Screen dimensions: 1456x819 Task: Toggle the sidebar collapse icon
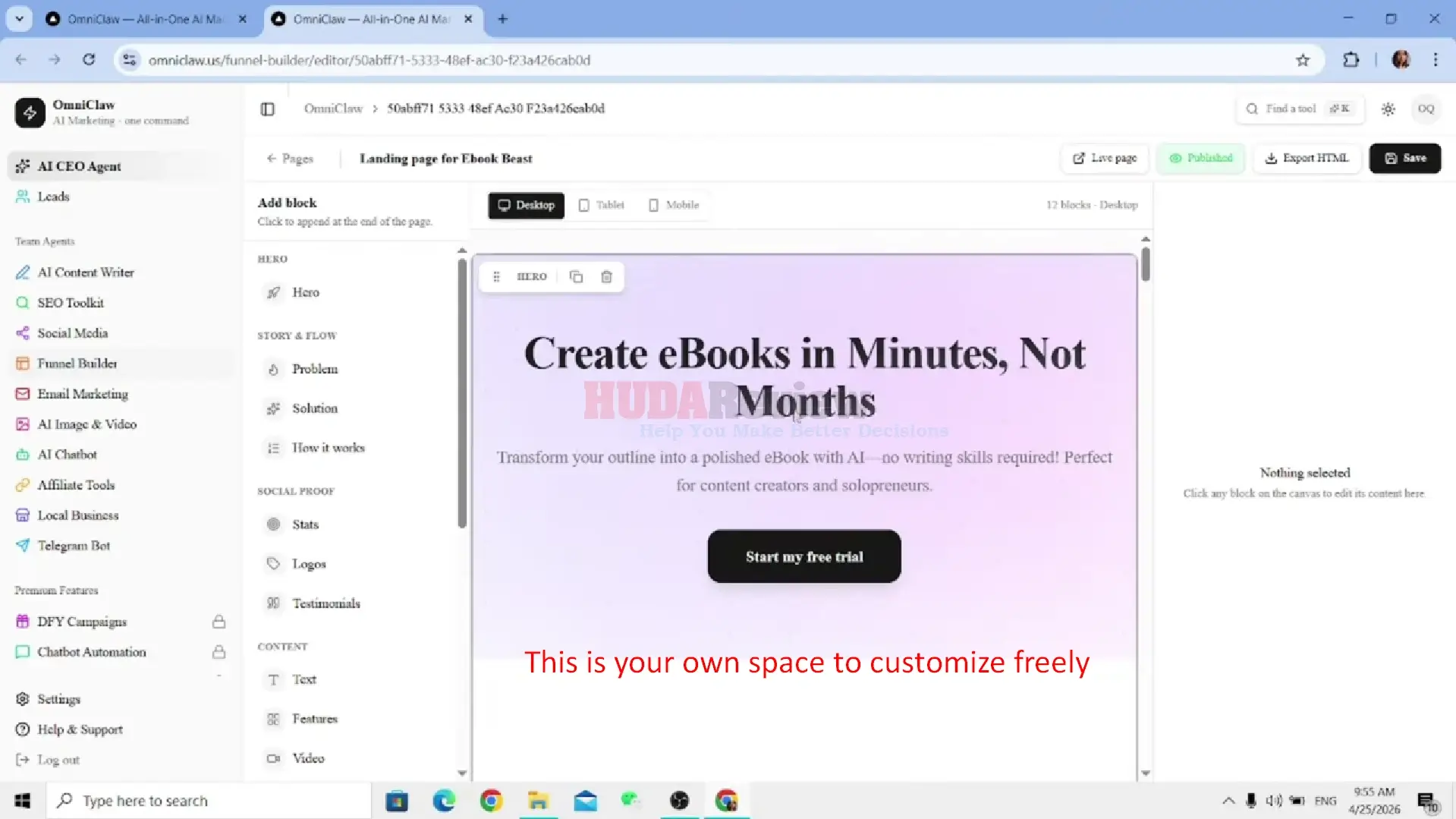pyautogui.click(x=267, y=109)
